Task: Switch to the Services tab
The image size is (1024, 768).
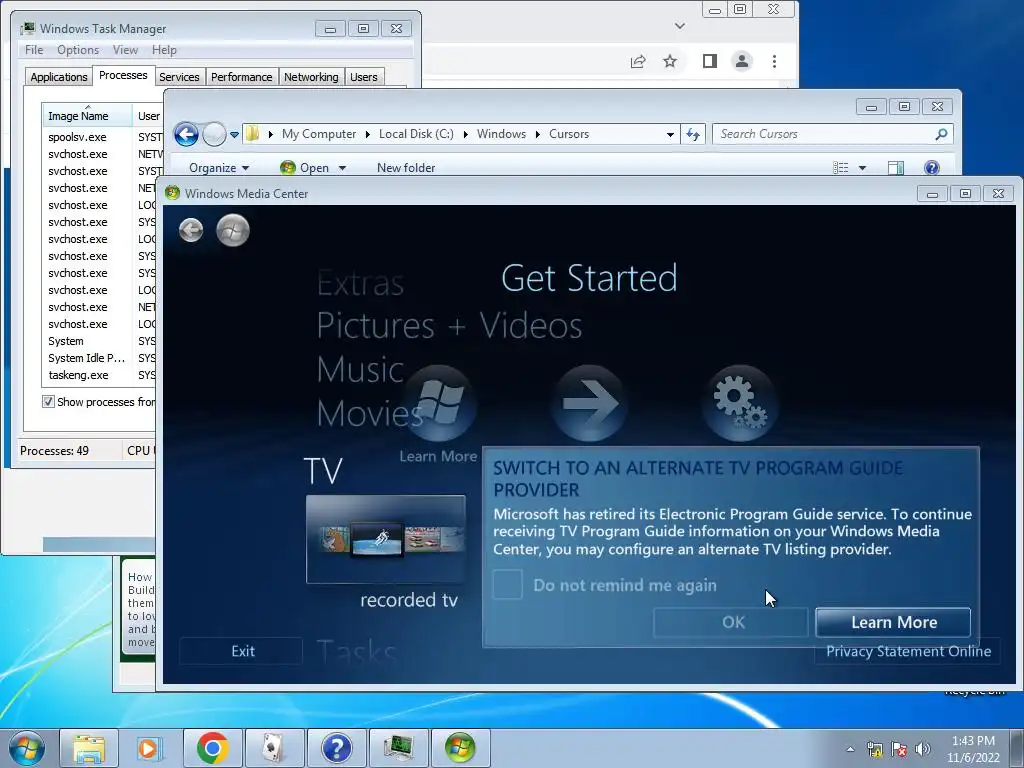Action: [179, 77]
